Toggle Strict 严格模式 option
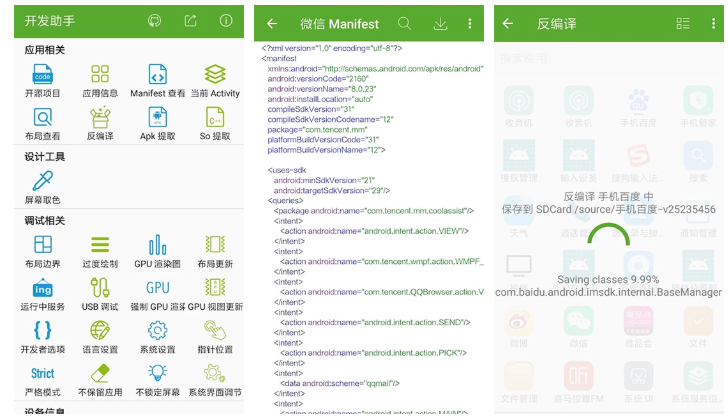 (43, 380)
